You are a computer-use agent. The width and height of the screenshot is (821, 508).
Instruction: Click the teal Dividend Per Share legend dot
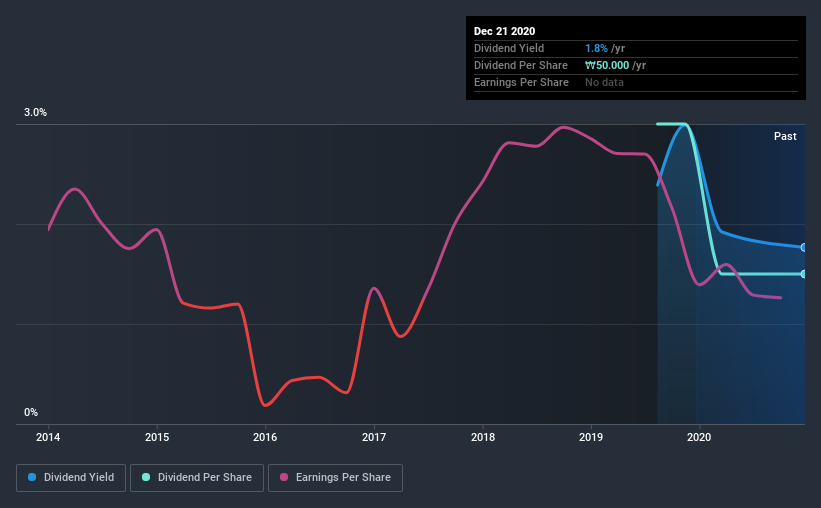(146, 477)
